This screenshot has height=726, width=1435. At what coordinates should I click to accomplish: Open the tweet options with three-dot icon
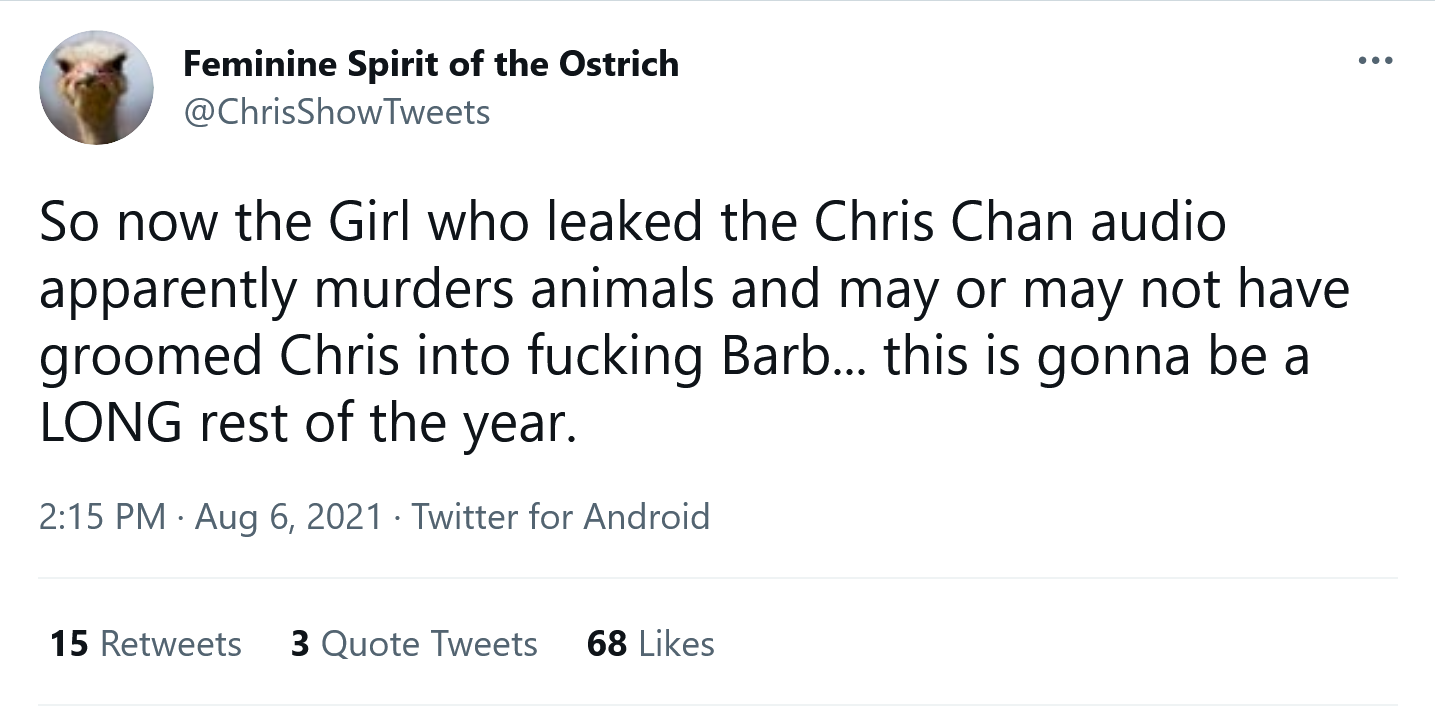point(1376,60)
